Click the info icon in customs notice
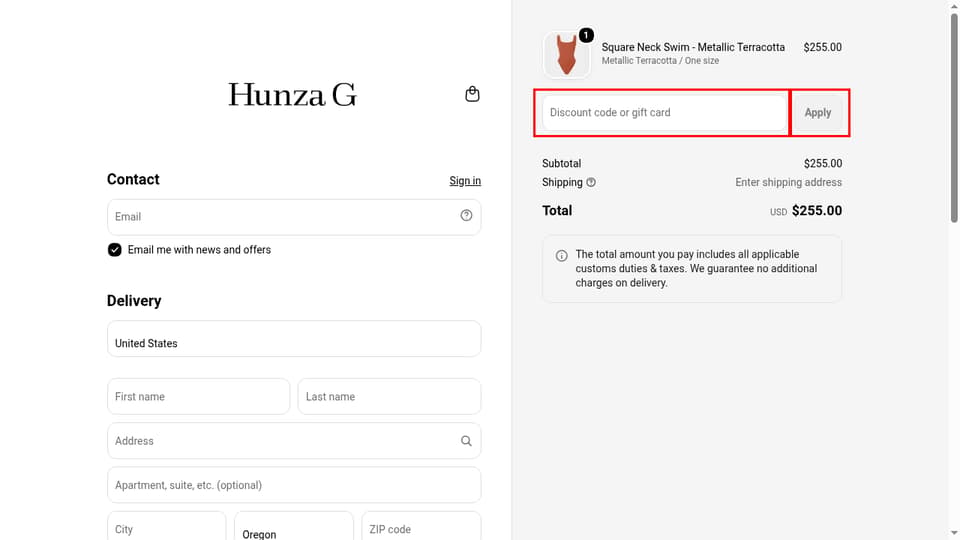The height and width of the screenshot is (540, 960). 561,256
